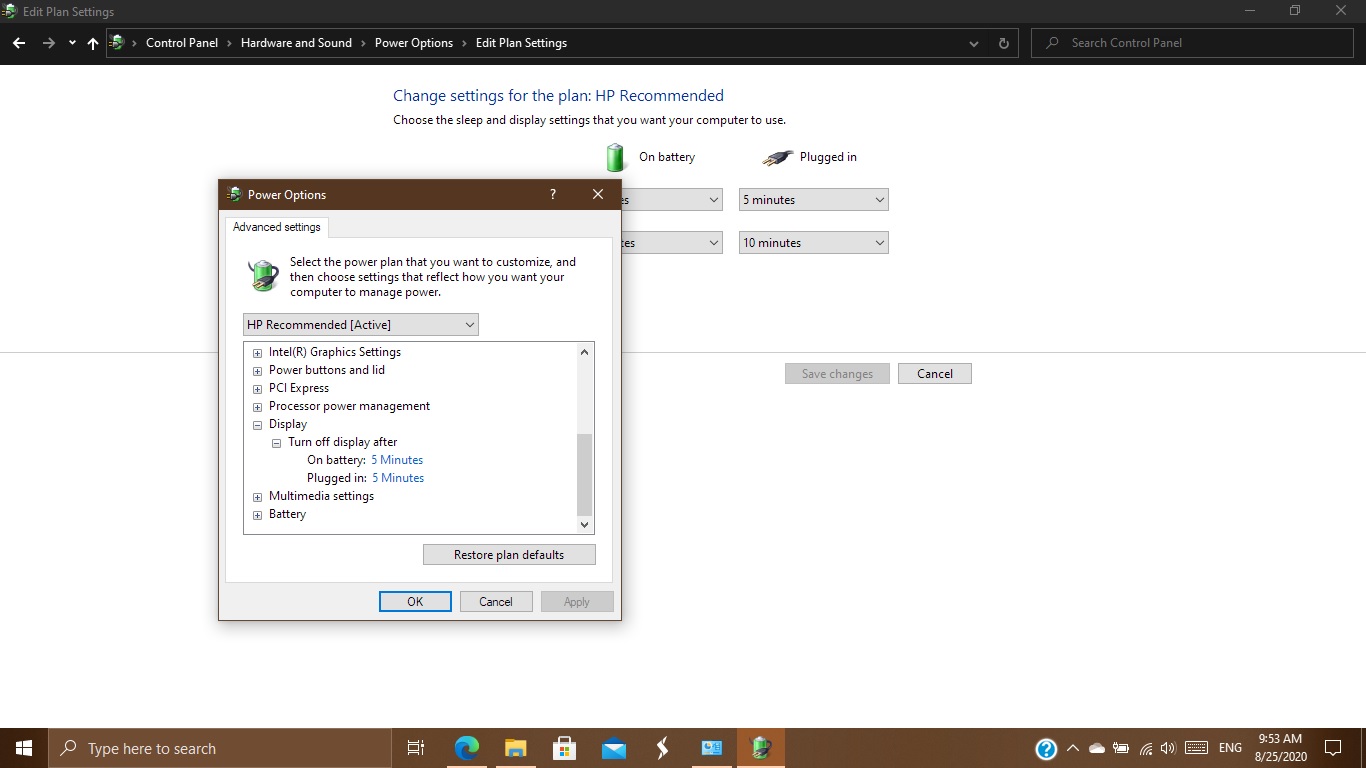Change the On battery 5 Minutes value
The height and width of the screenshot is (768, 1366).
click(397, 460)
